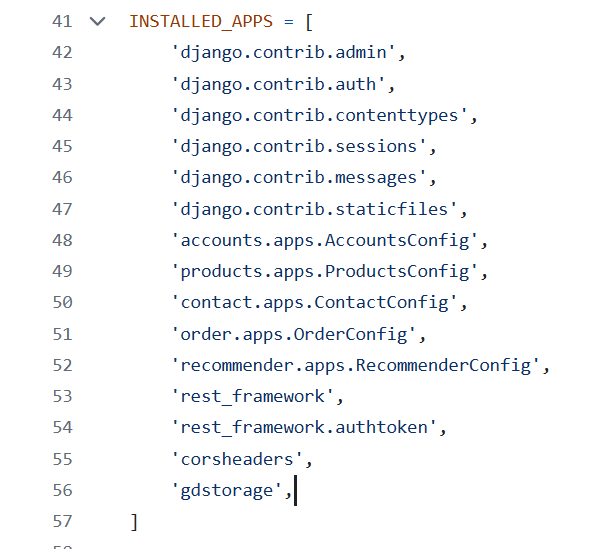Click line number 54 in gutter
The height and width of the screenshot is (549, 616).
[62, 428]
